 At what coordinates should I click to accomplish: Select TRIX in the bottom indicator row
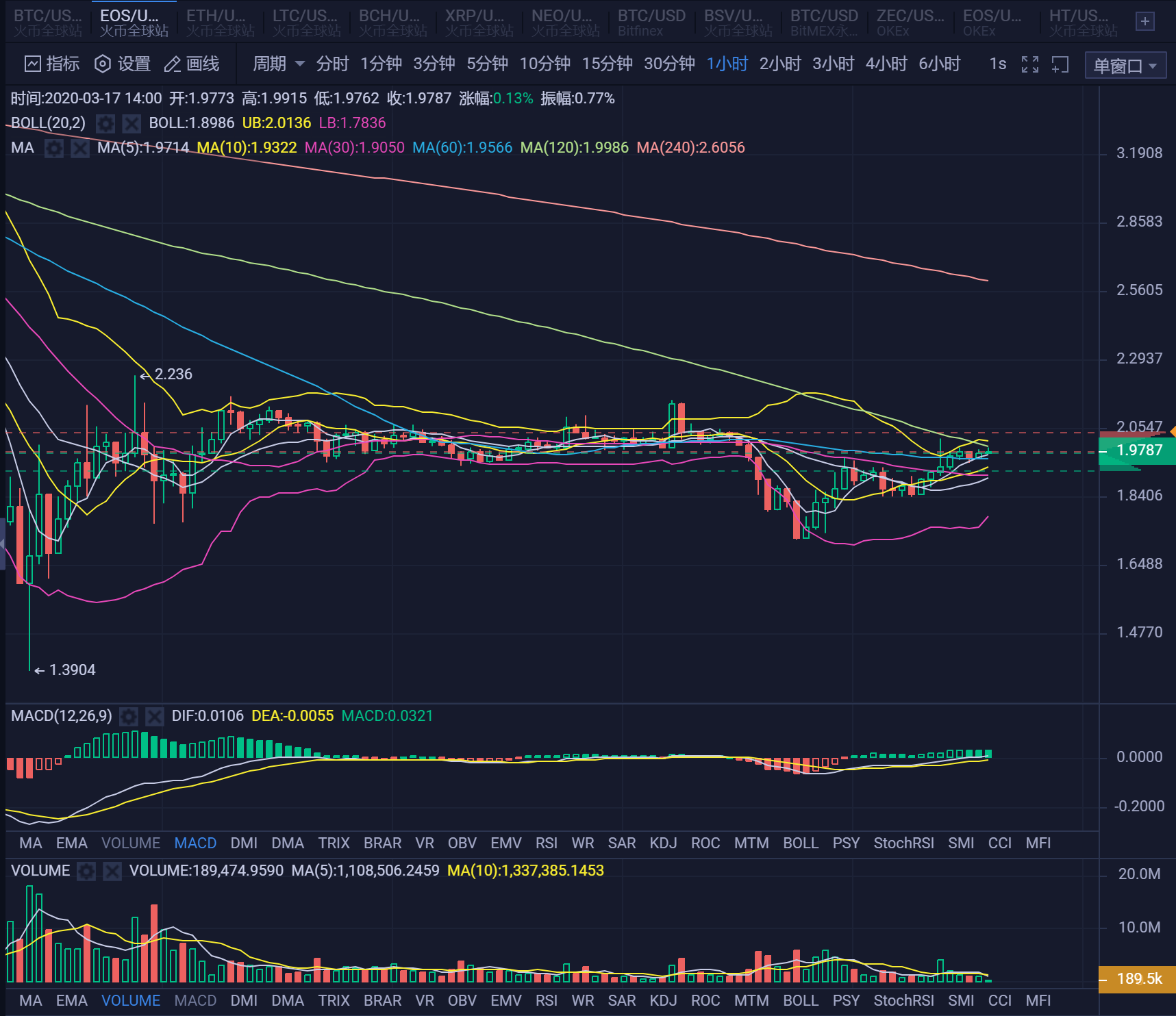click(x=334, y=1001)
